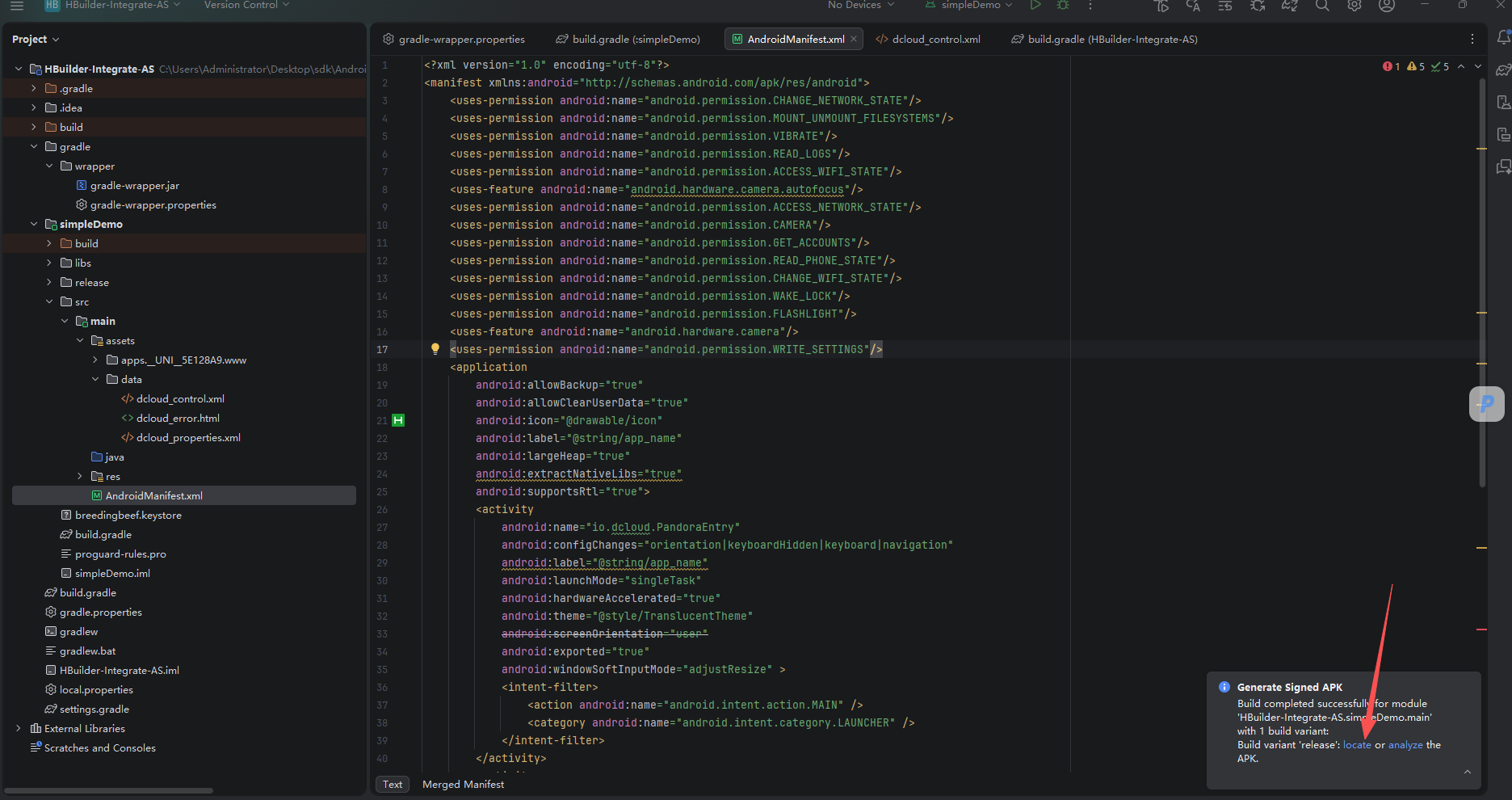The width and height of the screenshot is (1512, 800).
Task: Go to previous highlighted problem arrow
Action: click(1461, 66)
